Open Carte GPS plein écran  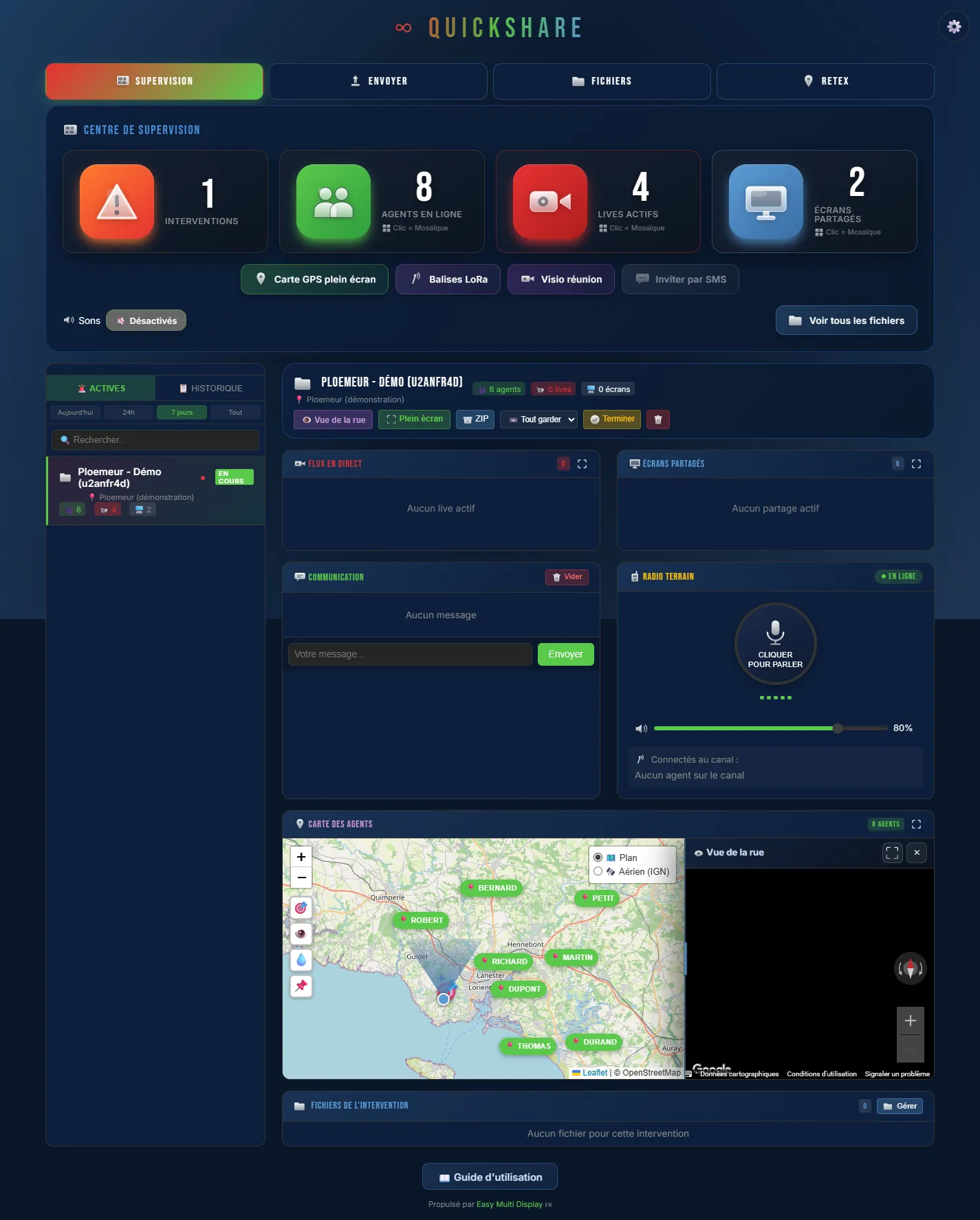[314, 279]
